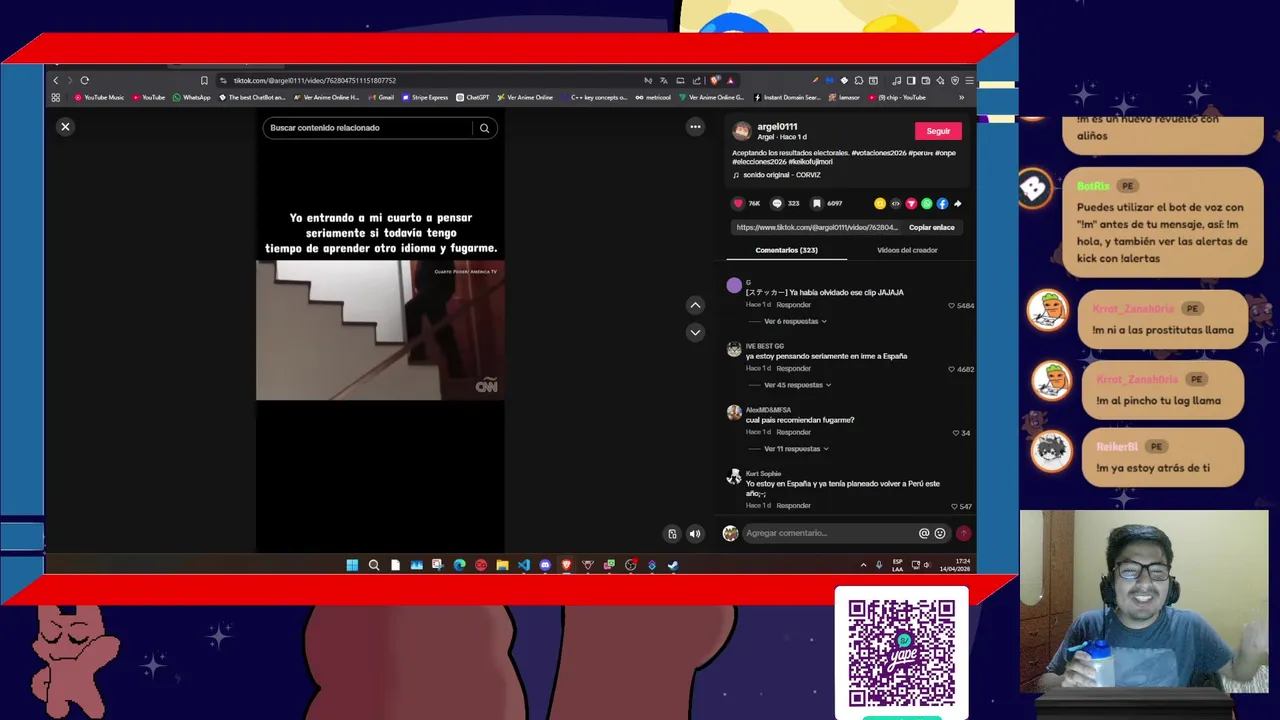Viewport: 1280px width, 720px height.
Task: Show hidden system tray icons chevron
Action: coord(863,565)
